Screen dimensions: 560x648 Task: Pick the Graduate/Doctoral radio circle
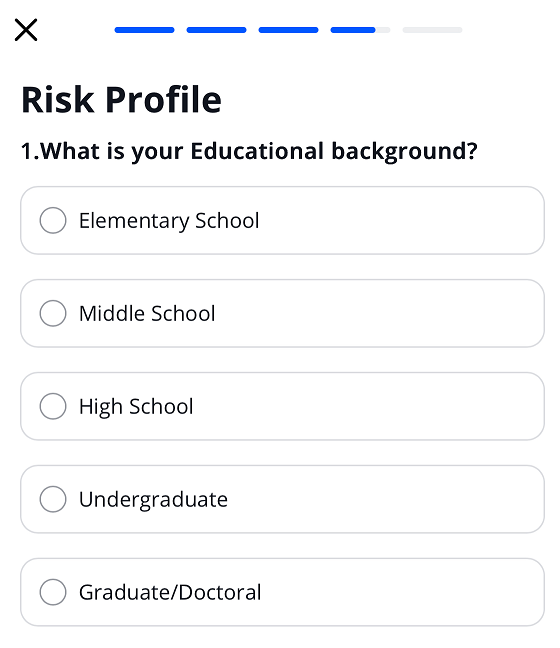coord(53,592)
